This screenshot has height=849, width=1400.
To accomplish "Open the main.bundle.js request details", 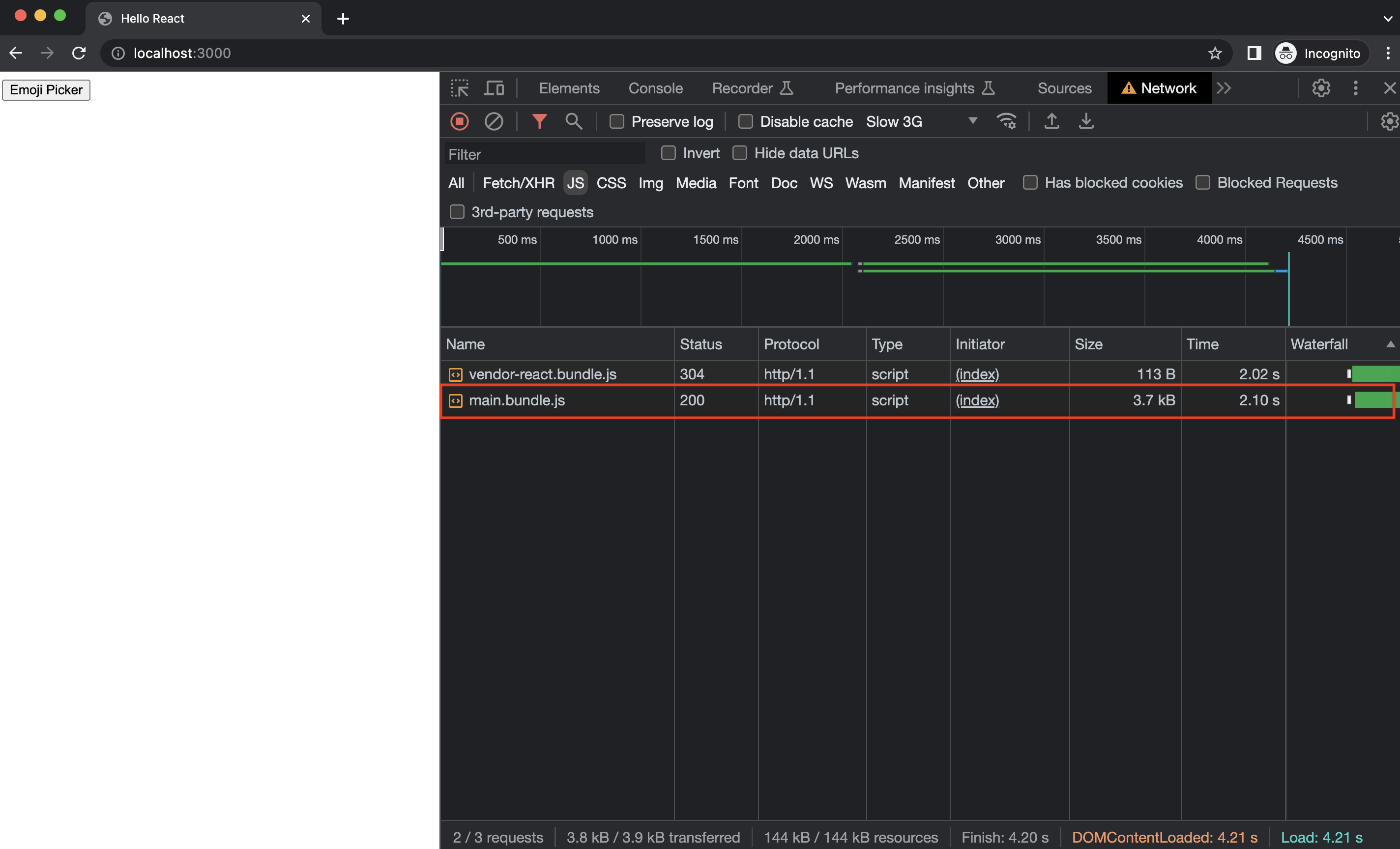I will coord(517,400).
